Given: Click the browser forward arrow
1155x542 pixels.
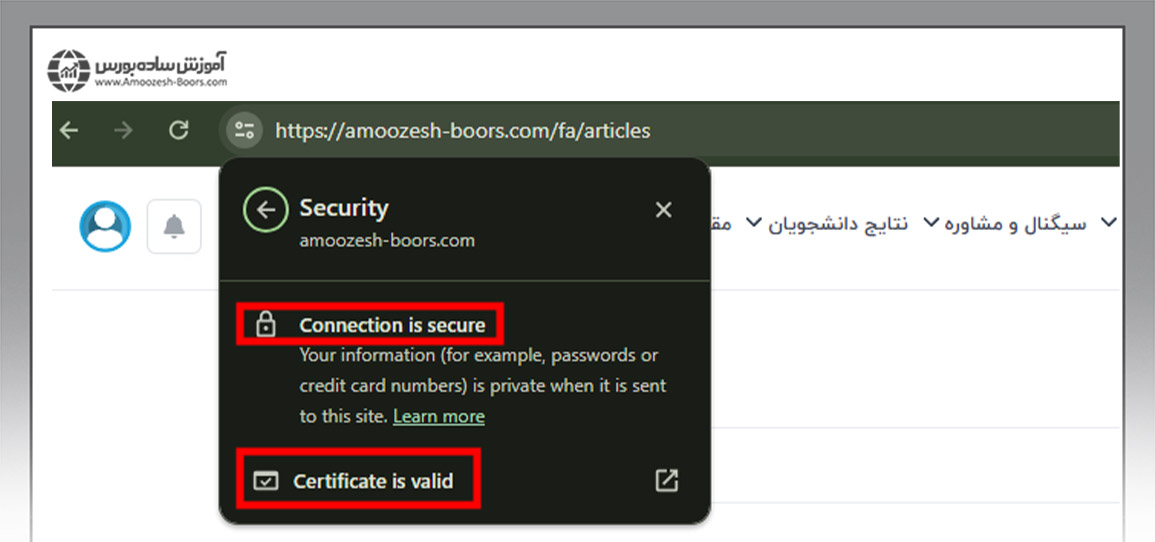Looking at the screenshot, I should tap(124, 130).
